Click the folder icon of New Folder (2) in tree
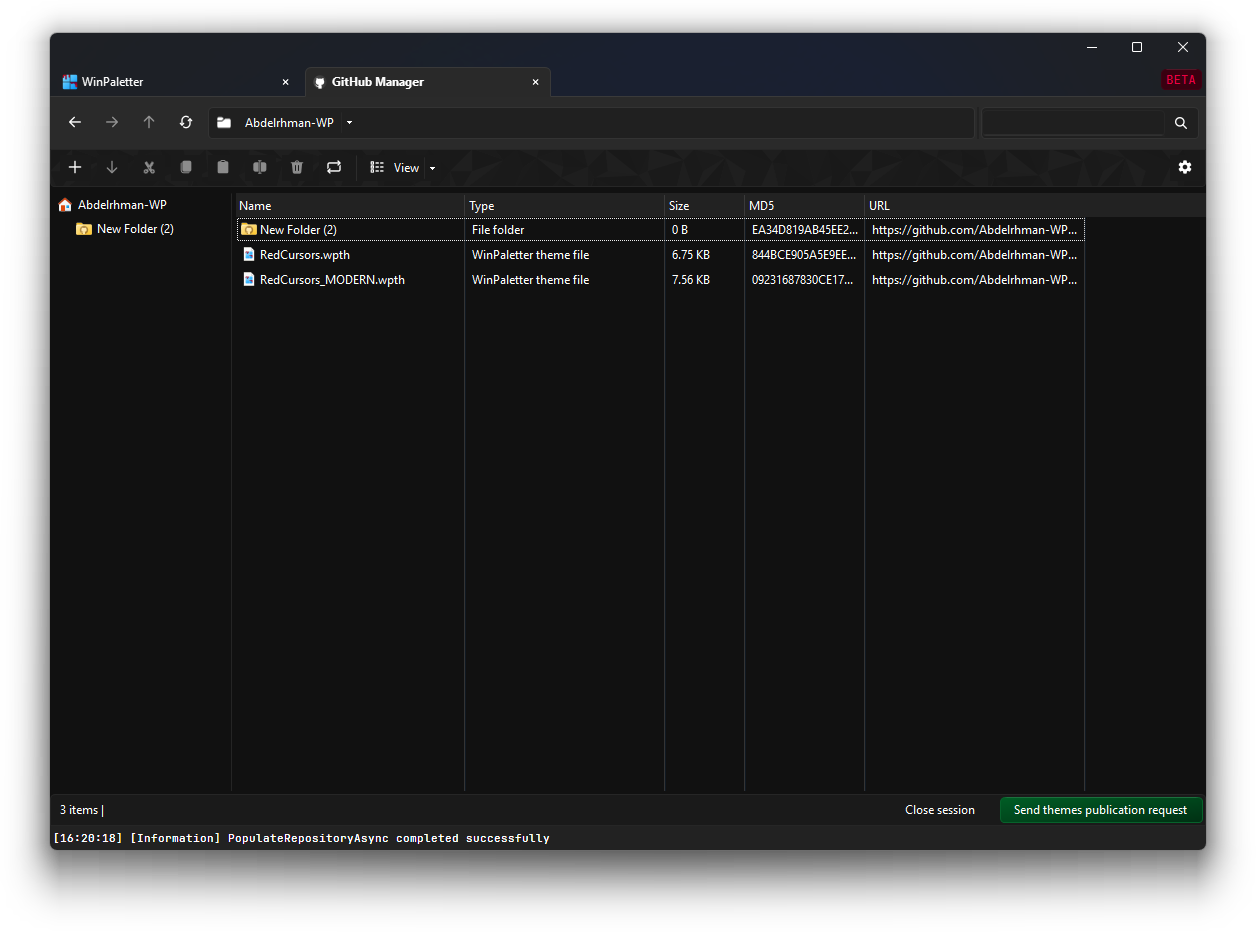 tap(84, 229)
